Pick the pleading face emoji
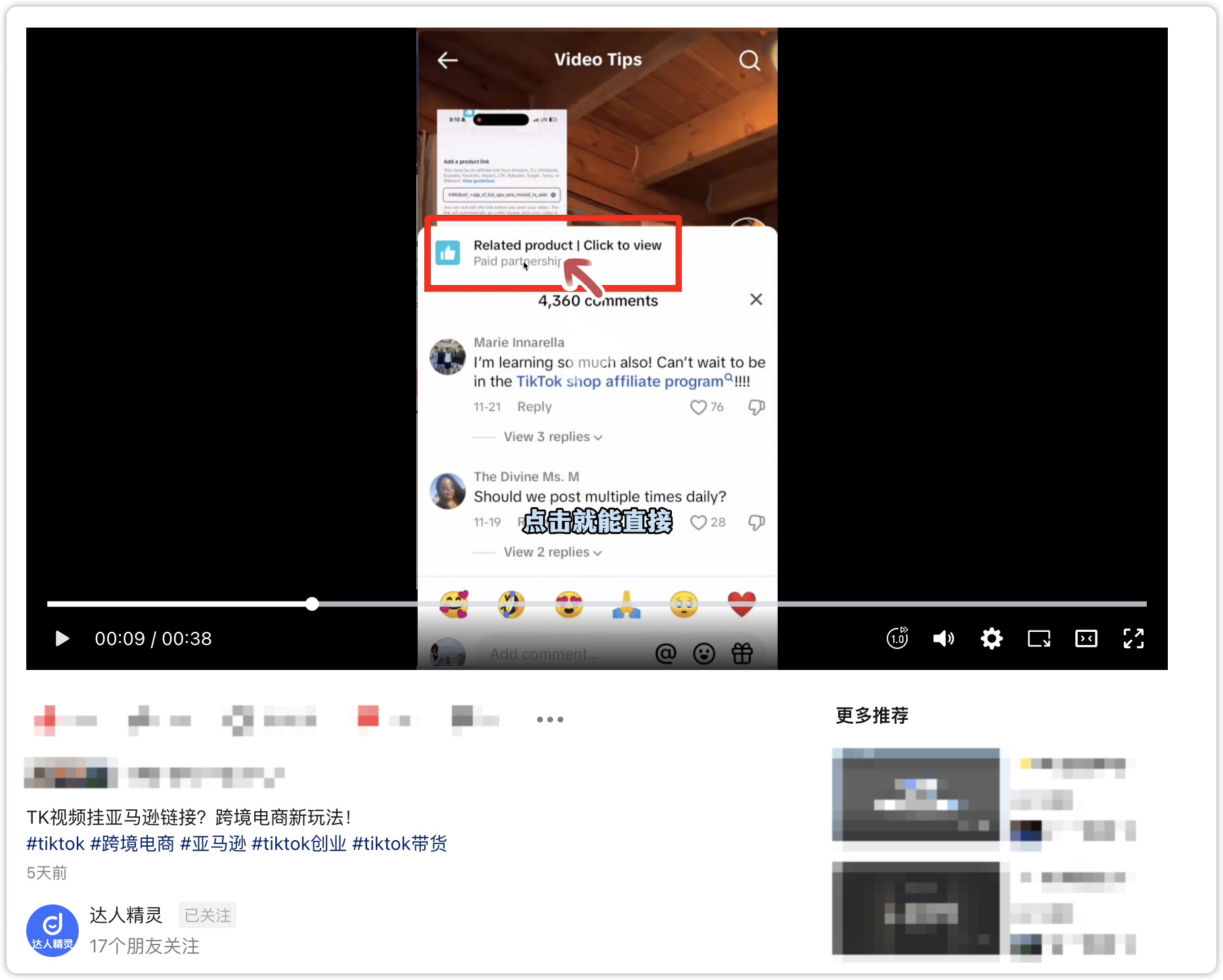 pos(684,604)
